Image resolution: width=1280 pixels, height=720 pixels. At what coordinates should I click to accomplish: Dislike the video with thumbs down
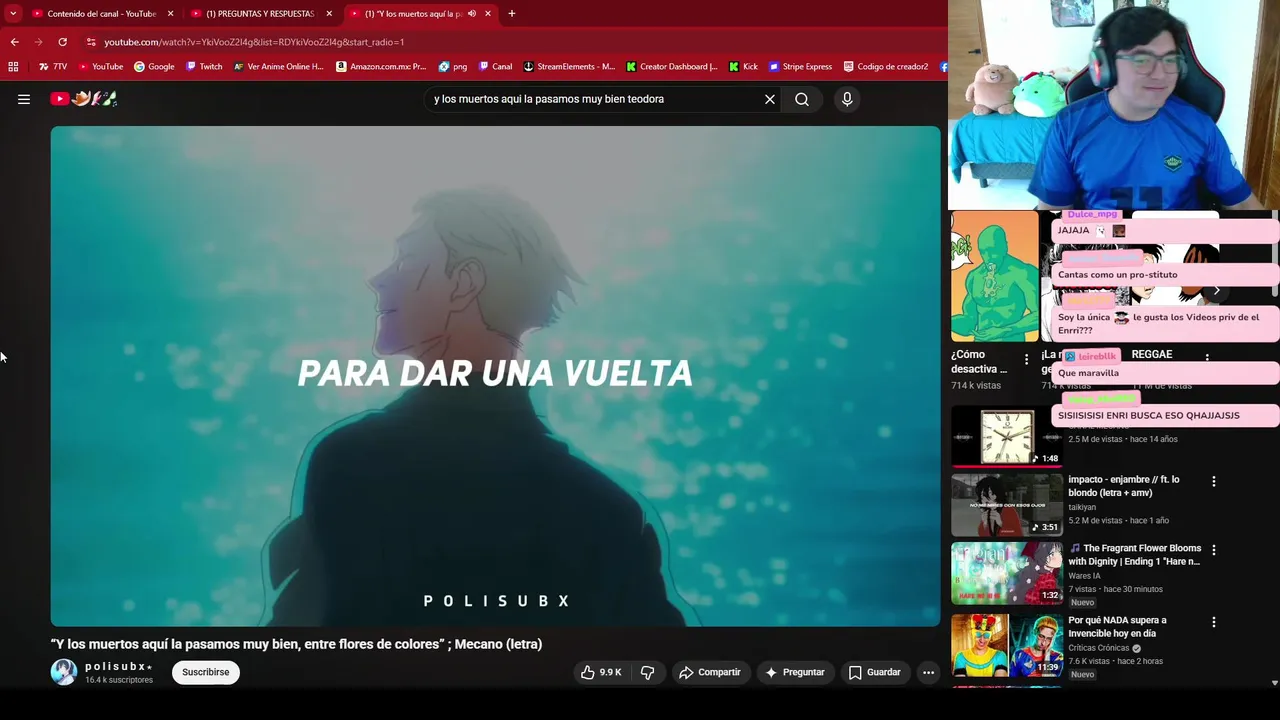(x=647, y=672)
